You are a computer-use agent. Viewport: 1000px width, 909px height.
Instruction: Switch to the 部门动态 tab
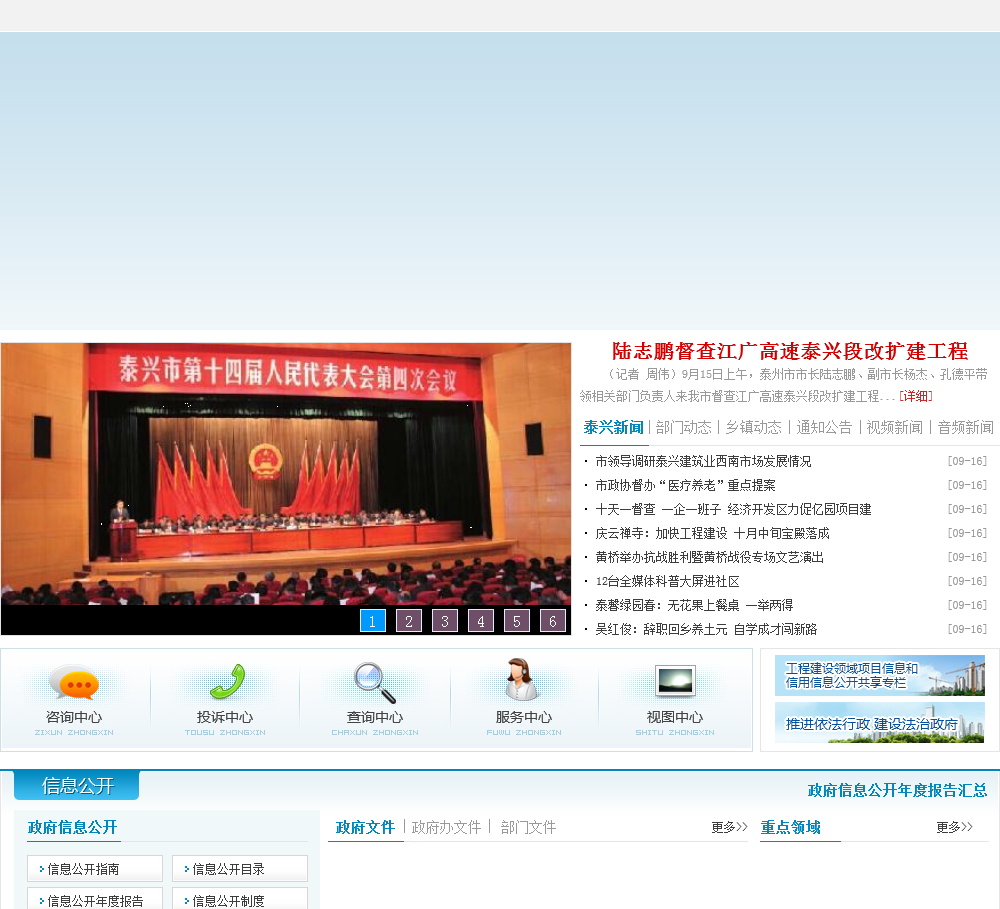click(x=683, y=427)
